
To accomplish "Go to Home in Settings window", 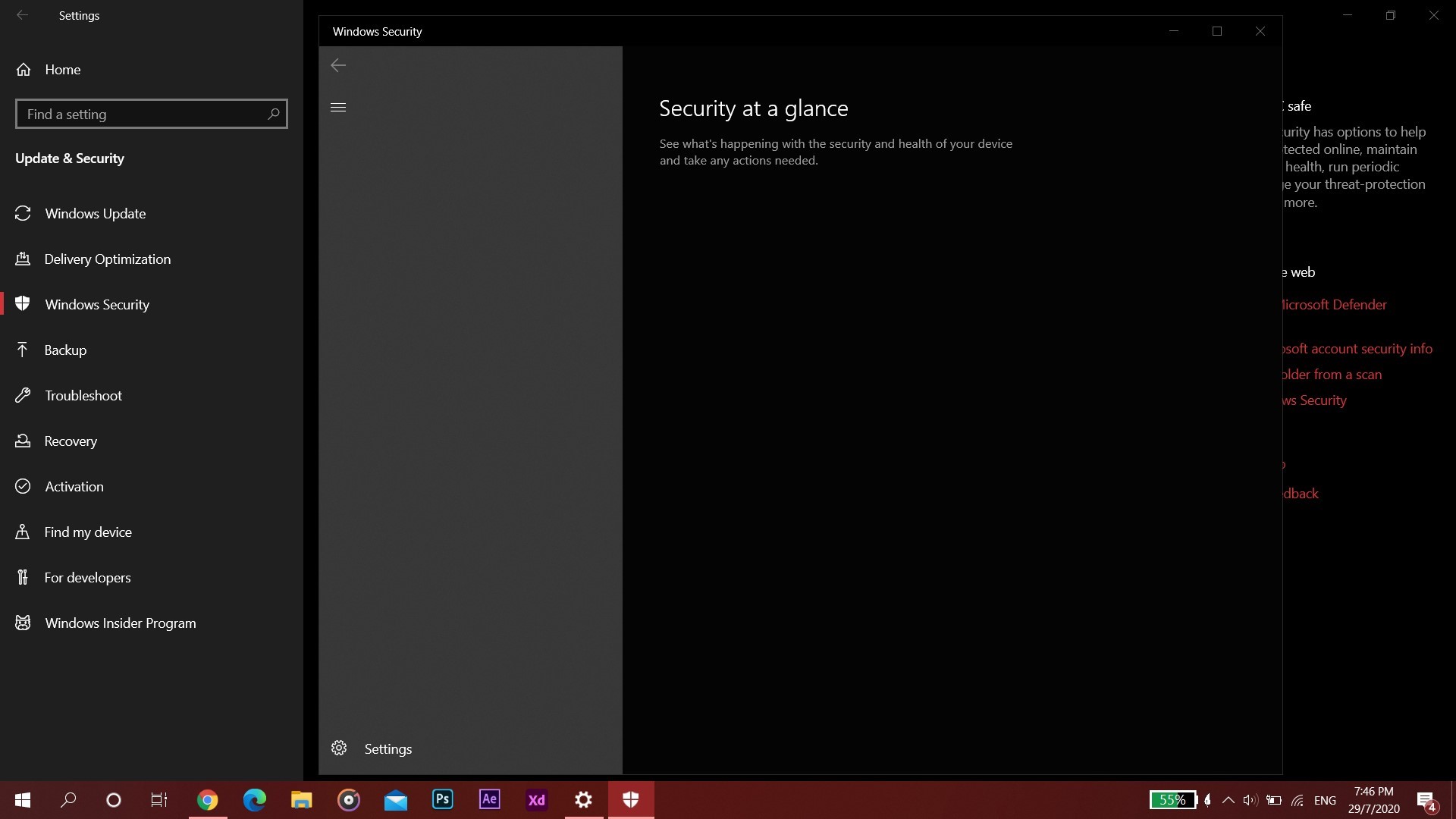I will pyautogui.click(x=152, y=69).
